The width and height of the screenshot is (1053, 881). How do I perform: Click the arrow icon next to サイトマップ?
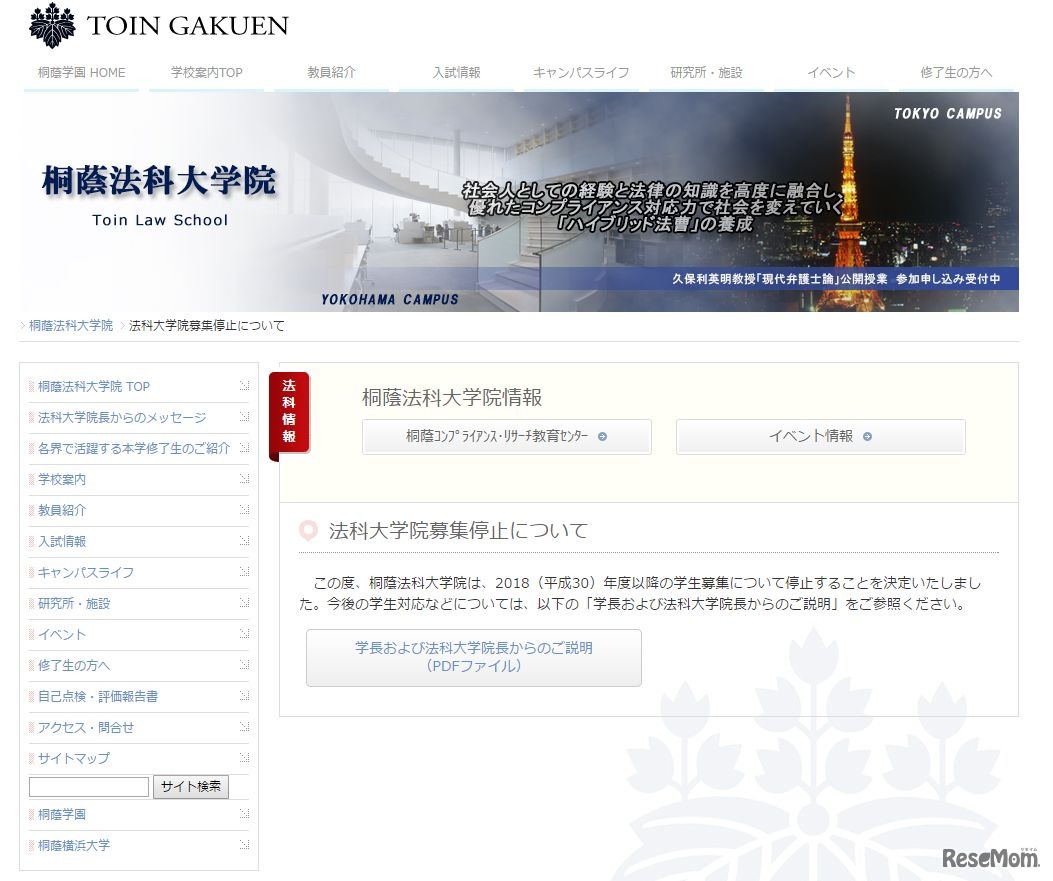(x=243, y=759)
